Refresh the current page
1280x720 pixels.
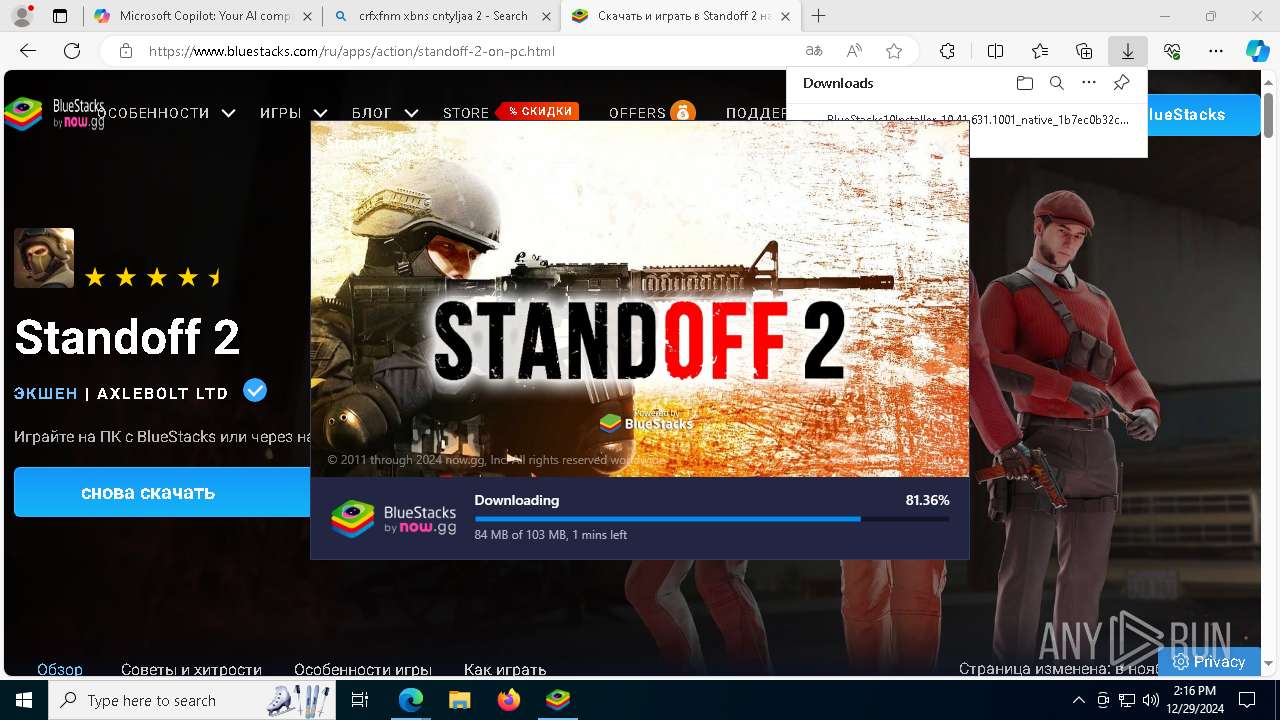72,51
